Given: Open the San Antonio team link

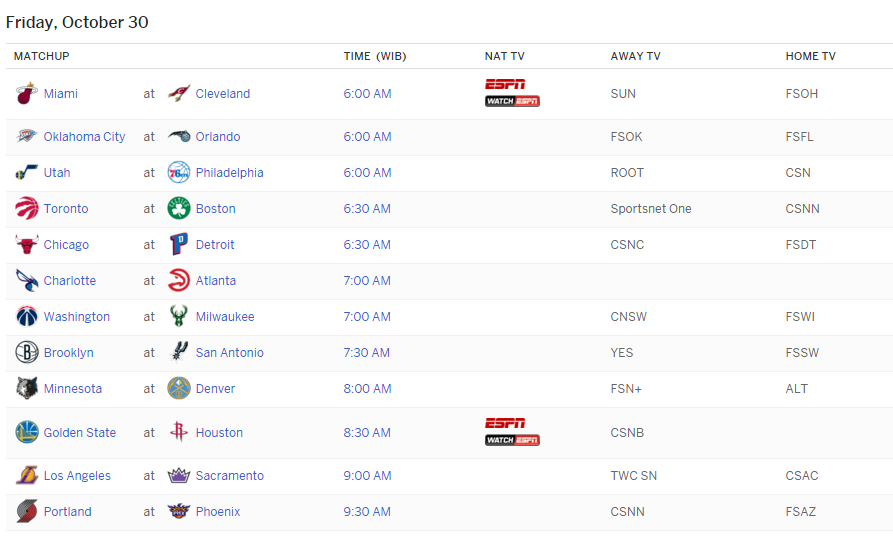Looking at the screenshot, I should pos(230,353).
